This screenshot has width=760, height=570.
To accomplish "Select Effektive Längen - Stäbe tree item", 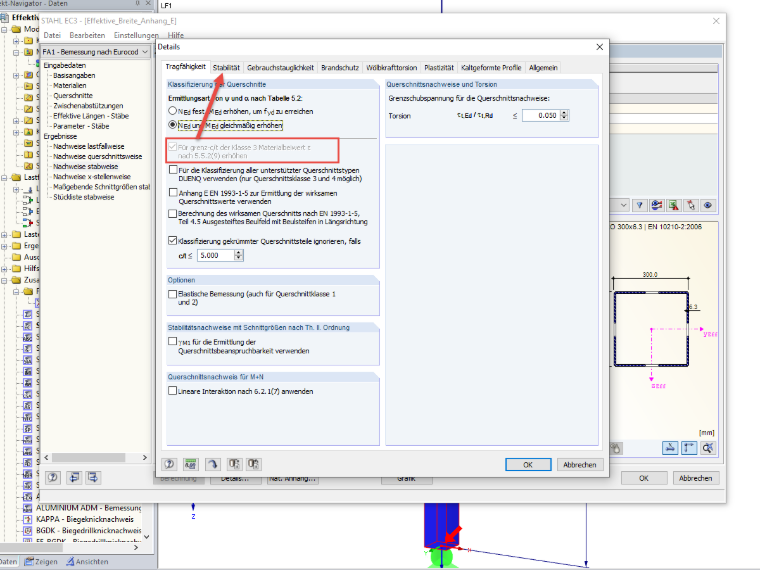I will coord(91,116).
